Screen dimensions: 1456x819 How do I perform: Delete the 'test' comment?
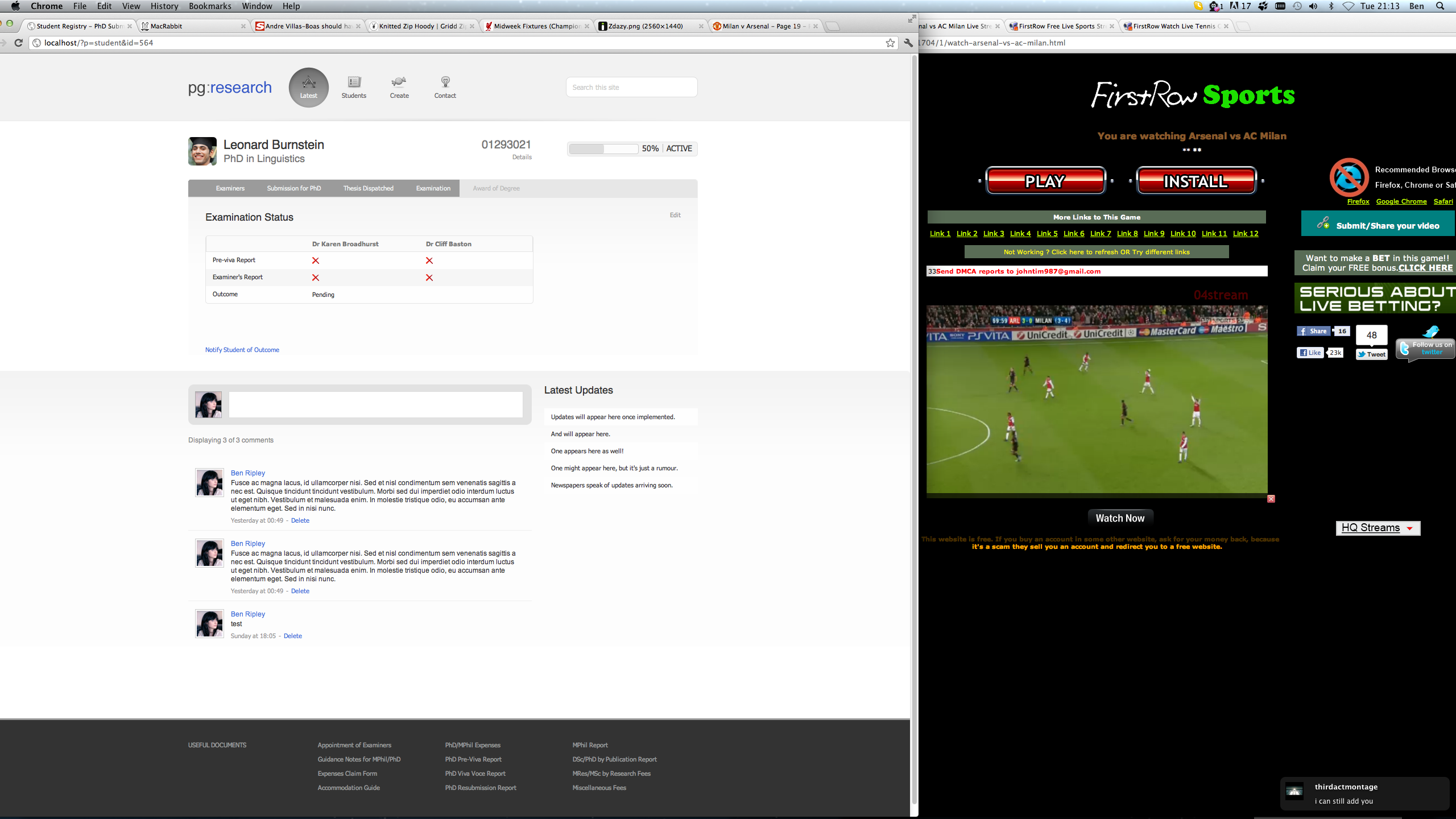pos(293,636)
